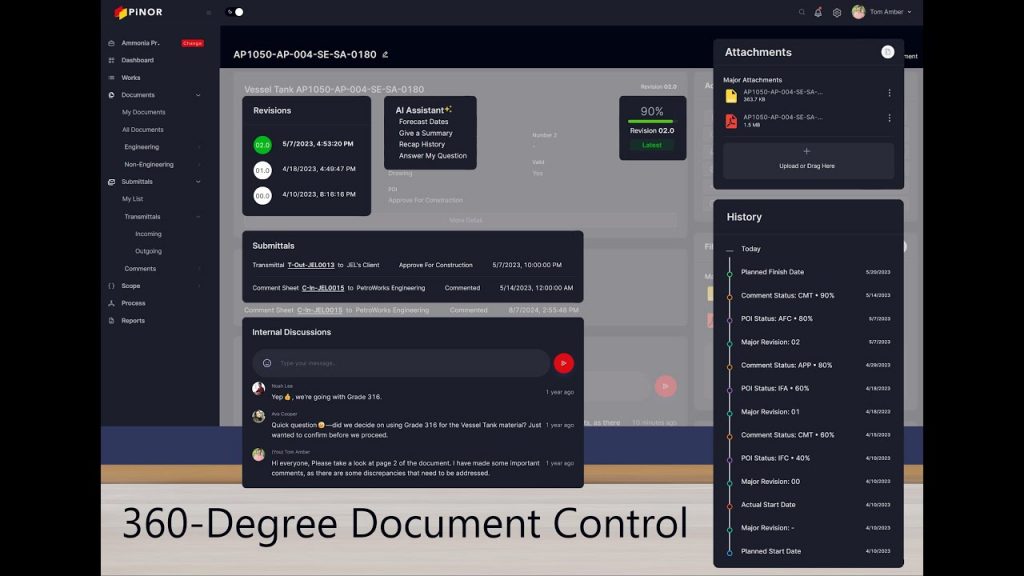Collapse the Documents sidebar section
Viewport: 1024px width, 576px height.
198,95
